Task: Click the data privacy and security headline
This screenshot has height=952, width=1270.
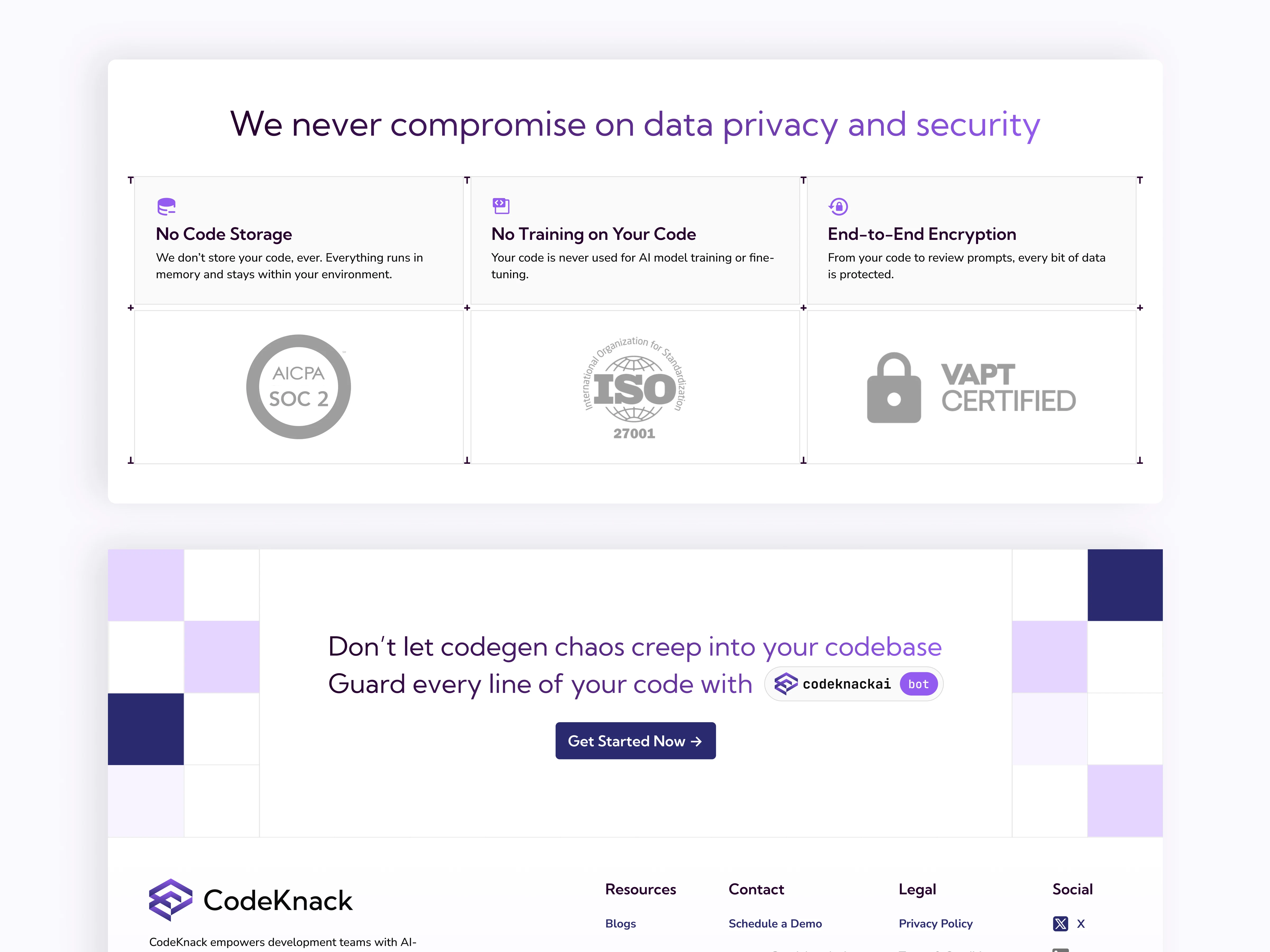Action: click(x=635, y=125)
